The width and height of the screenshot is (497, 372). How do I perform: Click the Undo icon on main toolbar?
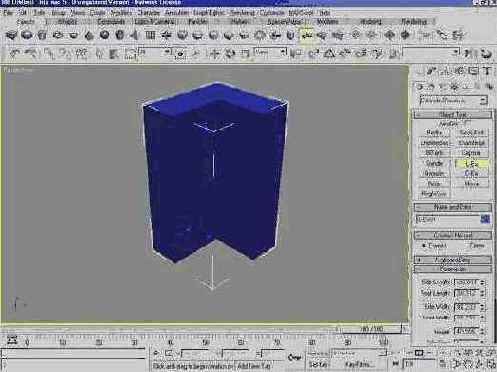tap(15, 53)
